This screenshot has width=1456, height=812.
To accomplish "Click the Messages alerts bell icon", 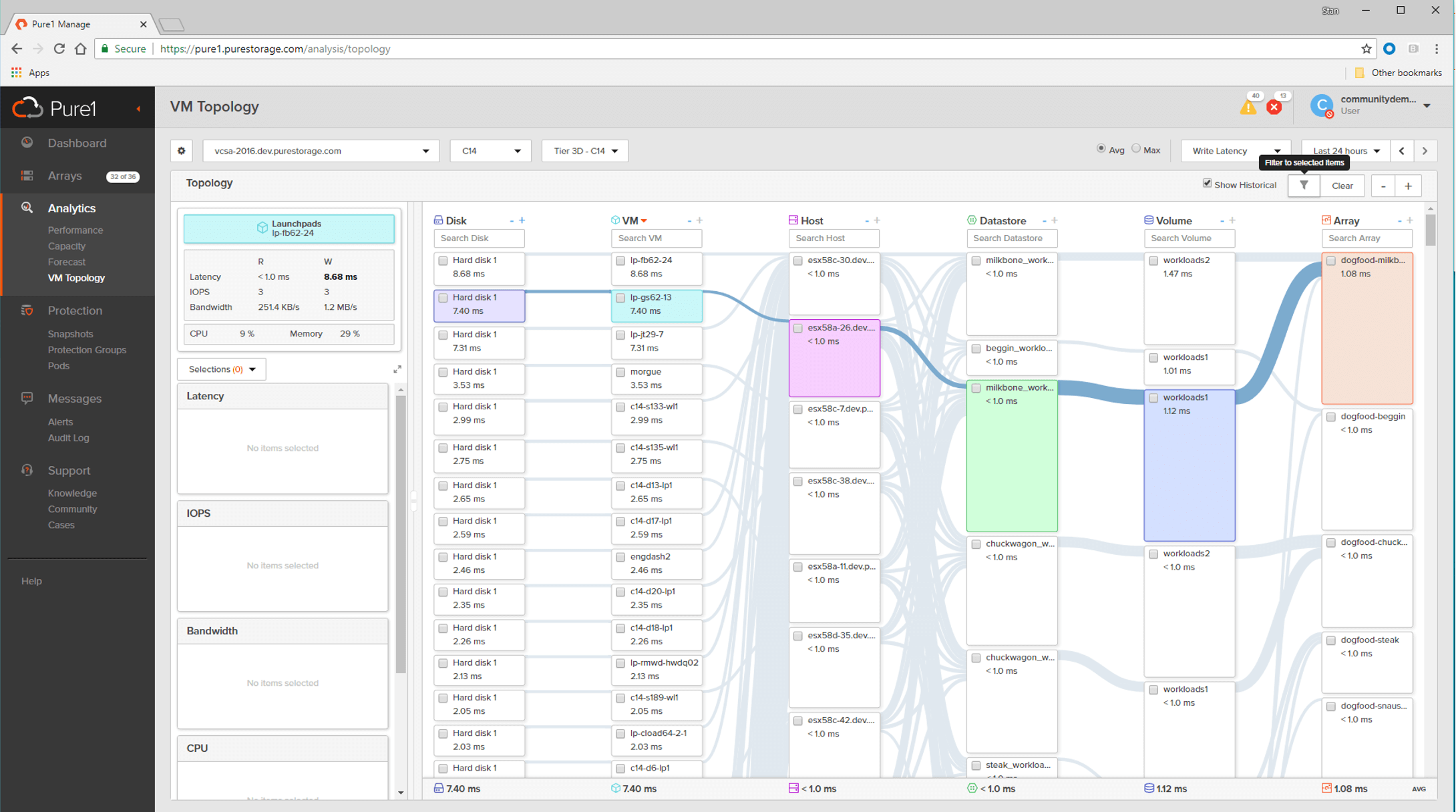I will point(27,397).
